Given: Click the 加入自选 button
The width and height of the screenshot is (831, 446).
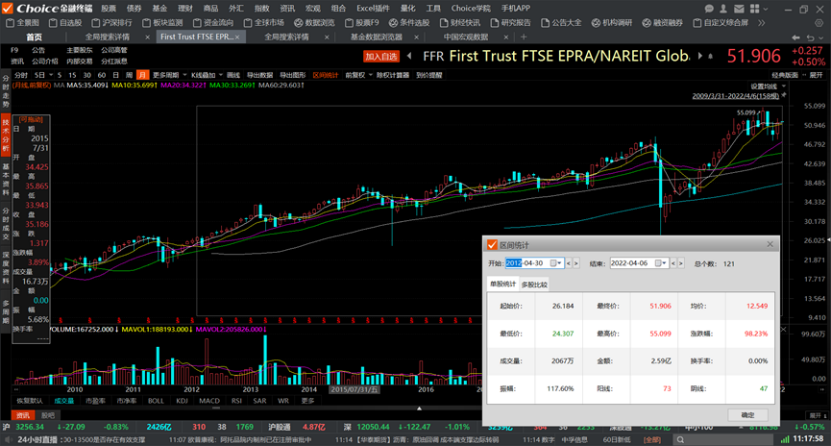Looking at the screenshot, I should (x=381, y=57).
